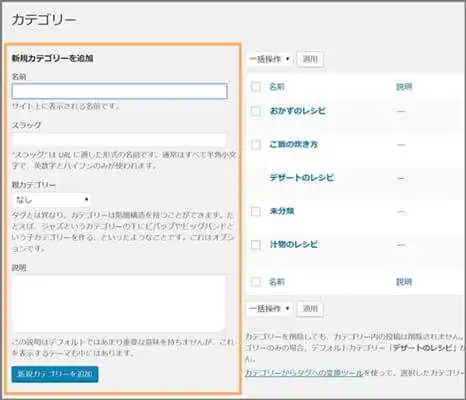Open the top 一括操作 bulk actions dropdown
The image size is (466, 400).
tap(270, 59)
